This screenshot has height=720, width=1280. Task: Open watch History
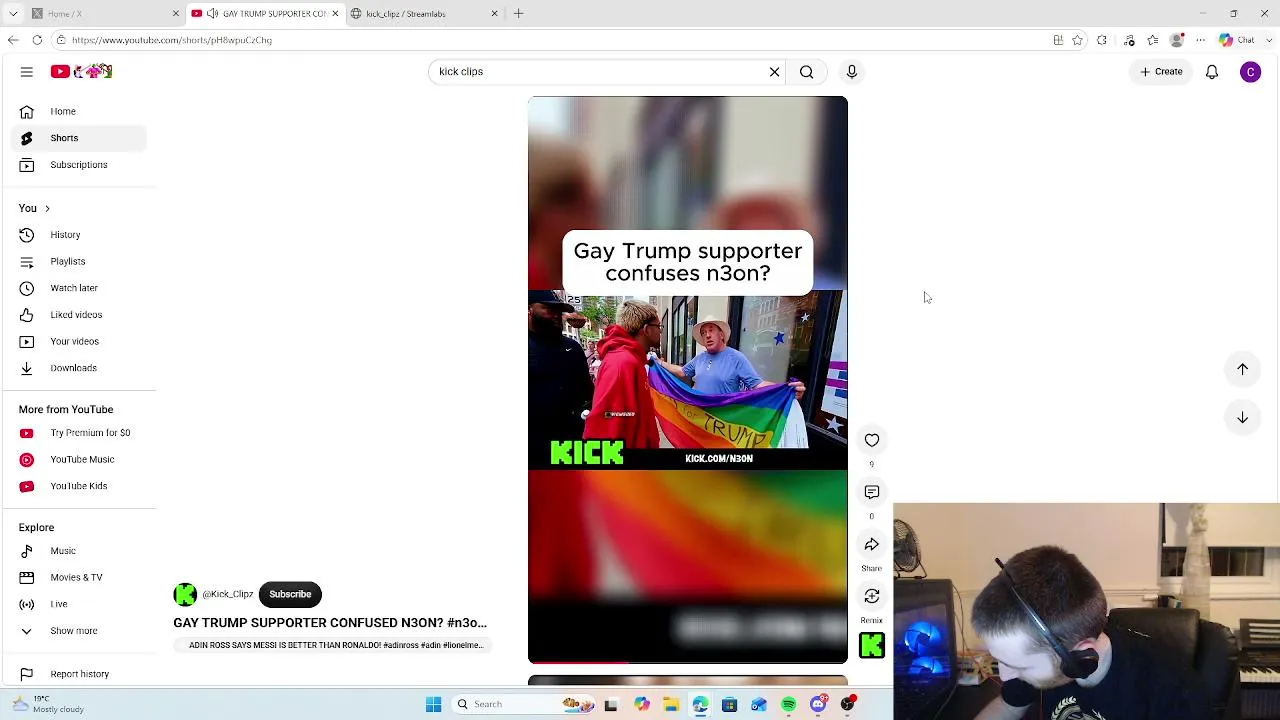click(80, 235)
